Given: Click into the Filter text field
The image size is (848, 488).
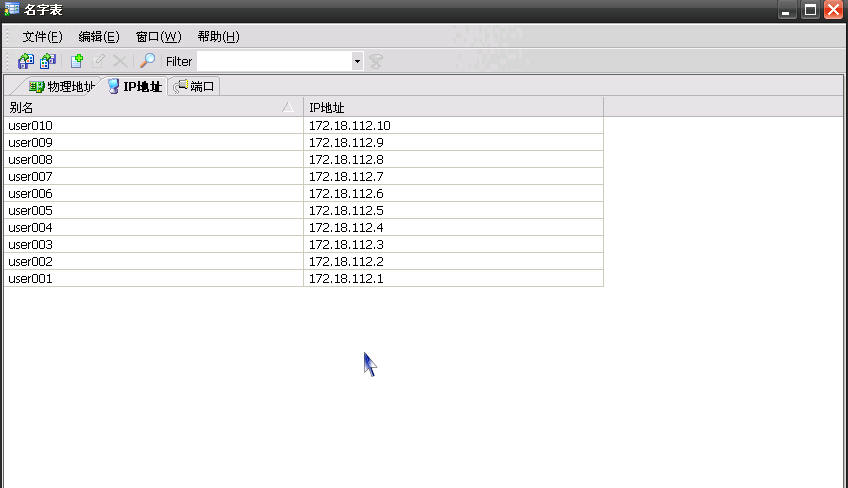Looking at the screenshot, I should tap(274, 61).
